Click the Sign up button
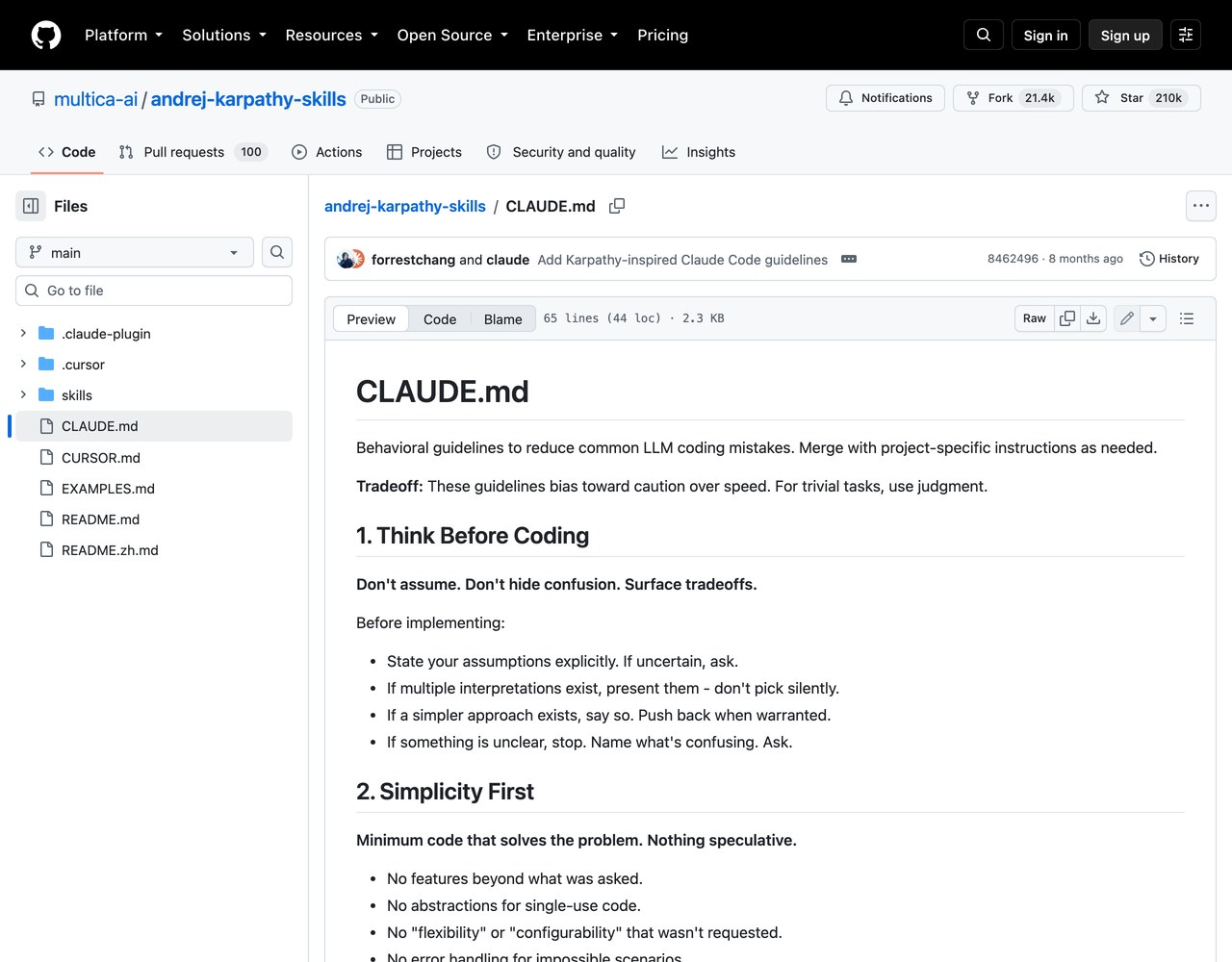The height and width of the screenshot is (962, 1232). [x=1125, y=35]
